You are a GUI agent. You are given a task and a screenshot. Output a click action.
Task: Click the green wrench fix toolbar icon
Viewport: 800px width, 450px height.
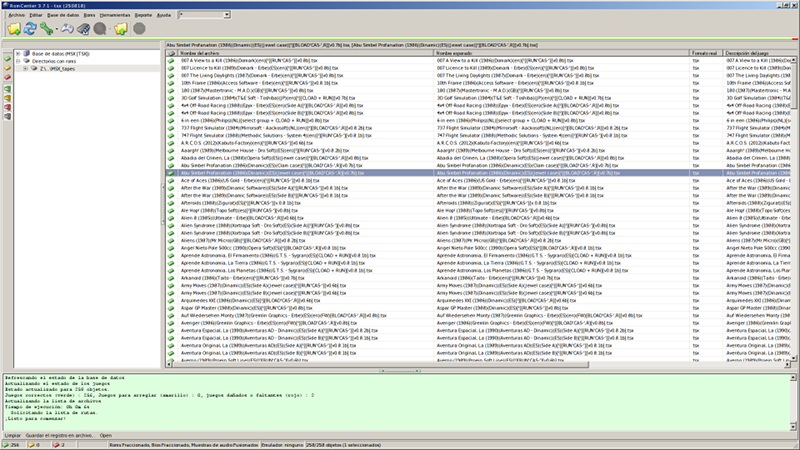click(46, 29)
